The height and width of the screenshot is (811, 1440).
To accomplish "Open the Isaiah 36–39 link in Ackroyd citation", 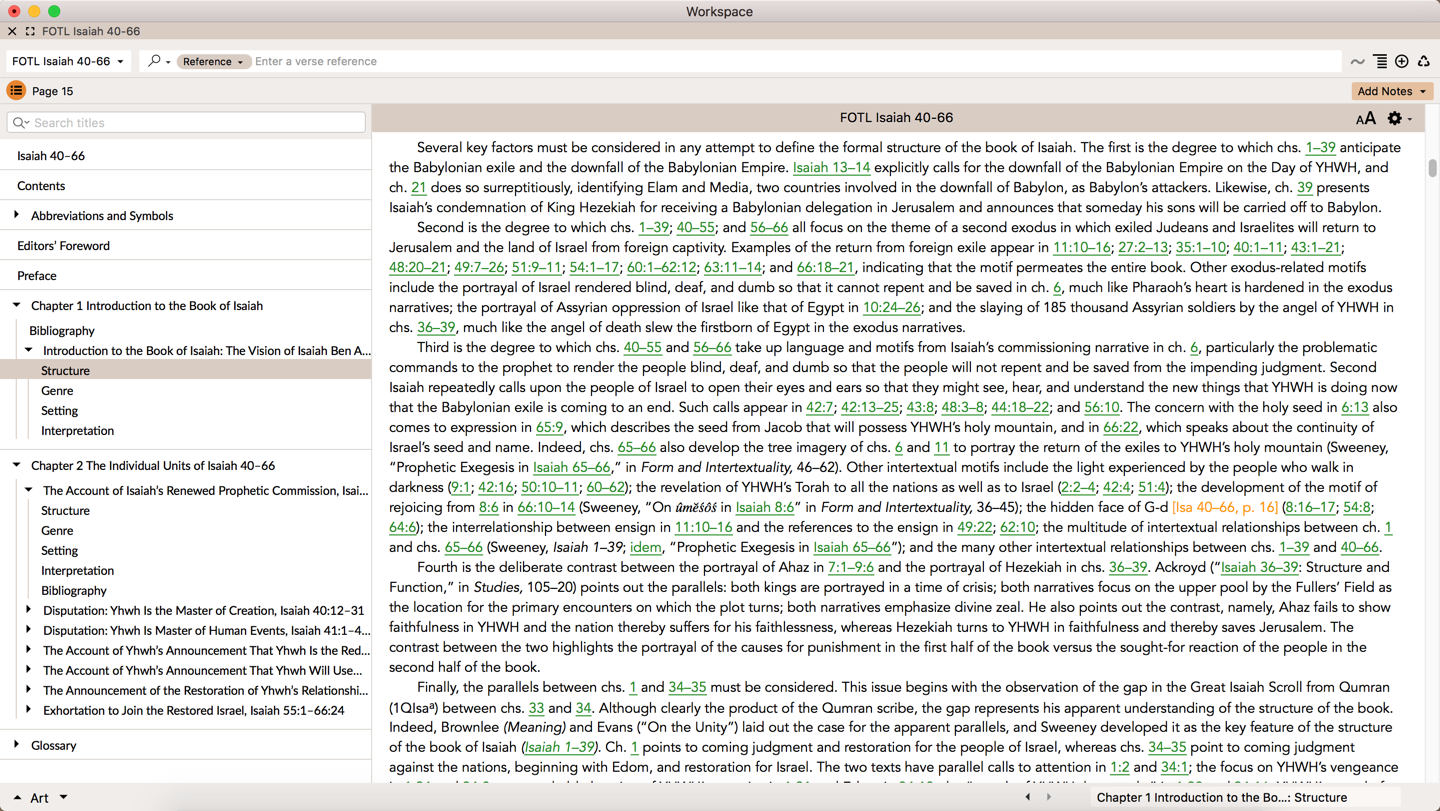I will [x=1259, y=567].
